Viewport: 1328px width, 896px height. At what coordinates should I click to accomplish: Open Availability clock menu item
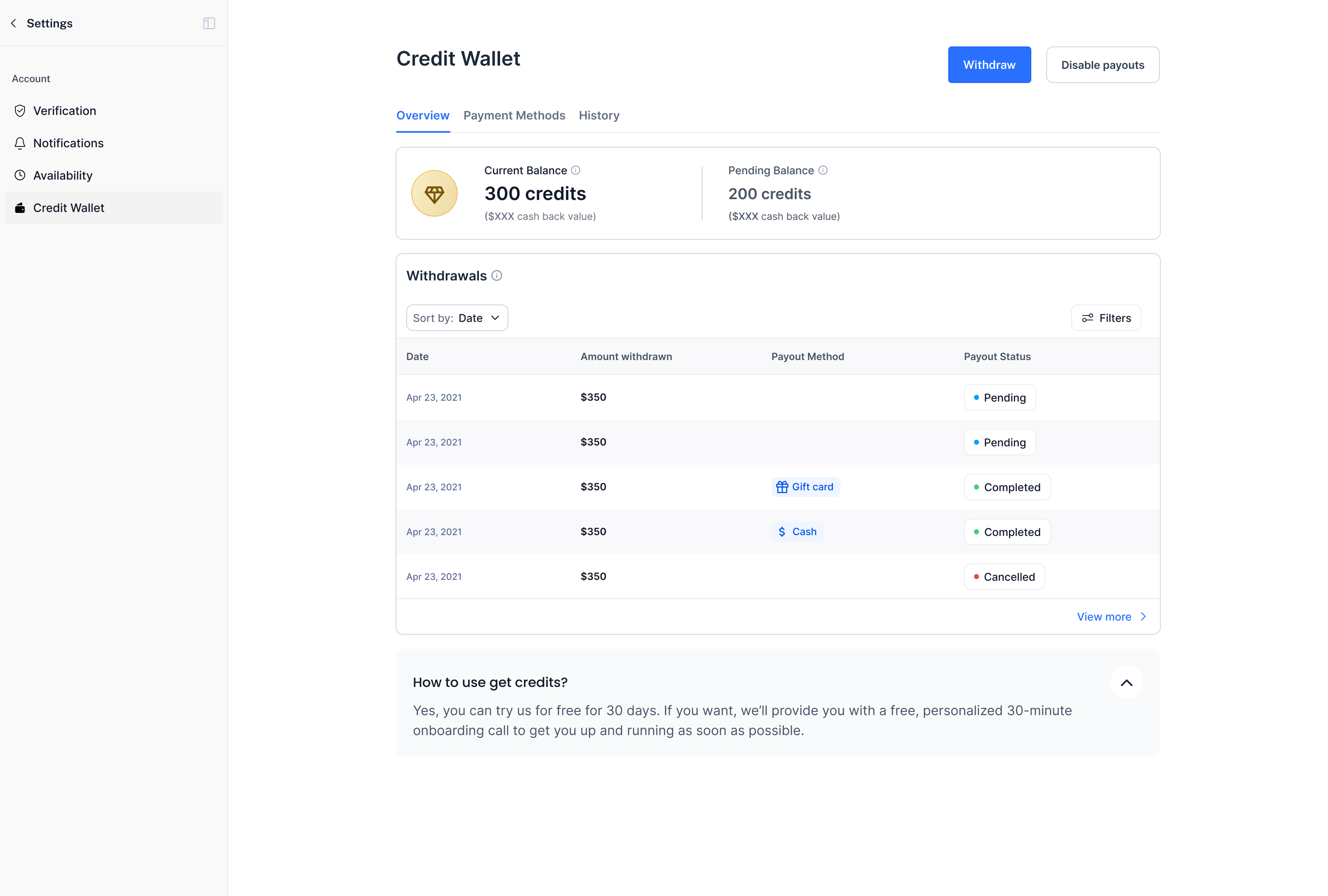coord(62,175)
